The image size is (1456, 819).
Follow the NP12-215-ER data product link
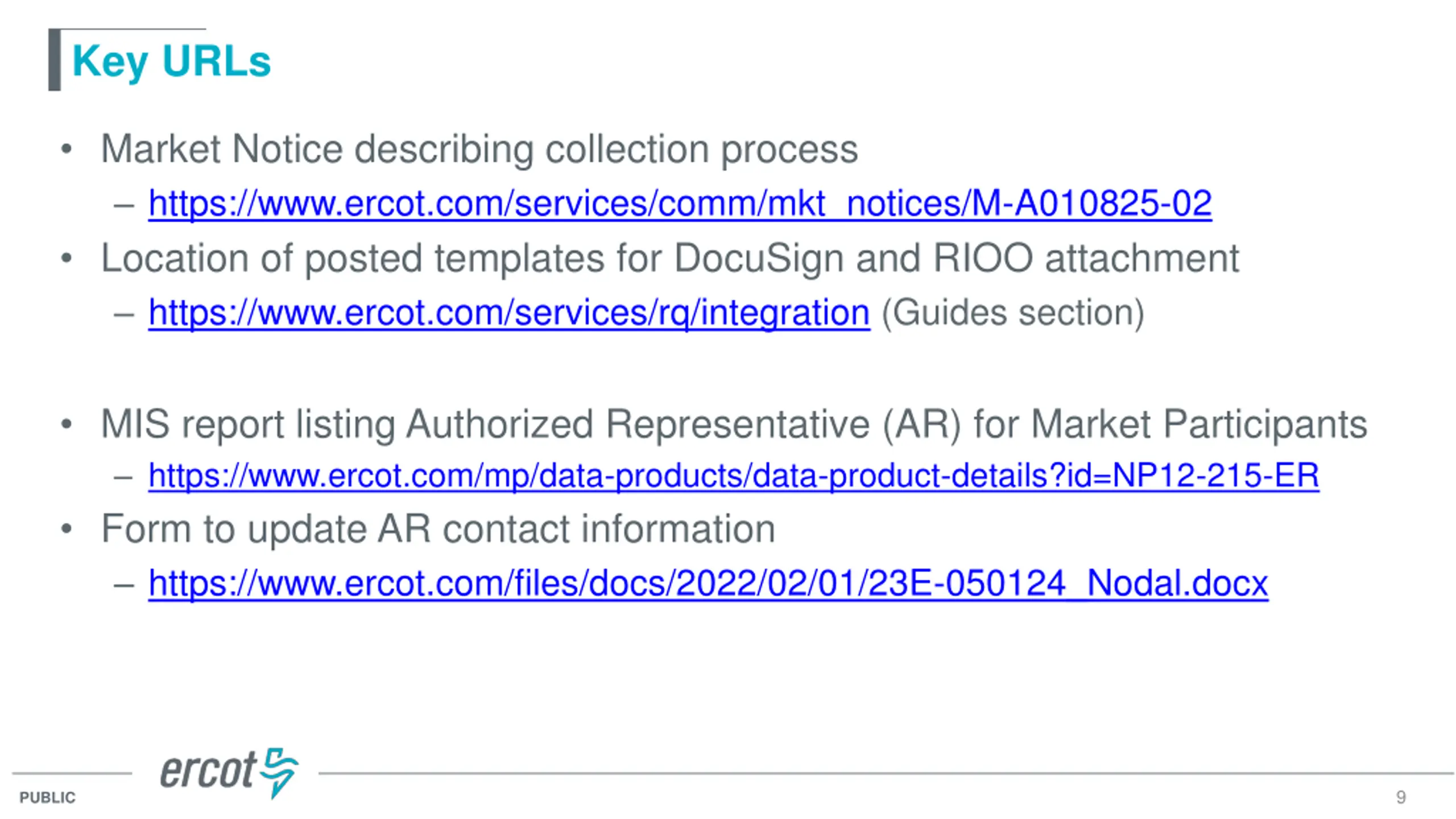733,475
